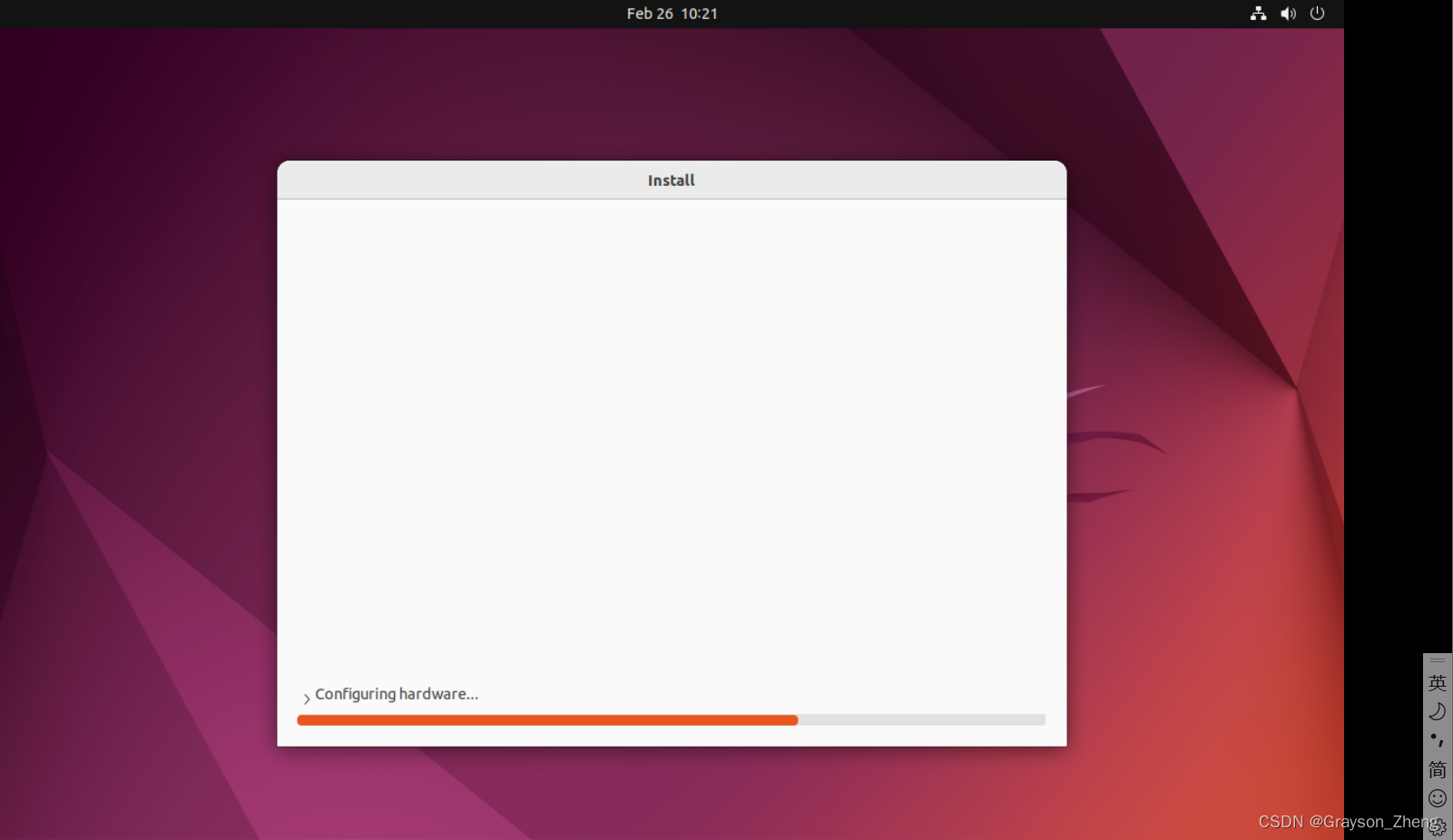Click the Install window title bar
Image resolution: width=1453 pixels, height=840 pixels.
click(672, 181)
